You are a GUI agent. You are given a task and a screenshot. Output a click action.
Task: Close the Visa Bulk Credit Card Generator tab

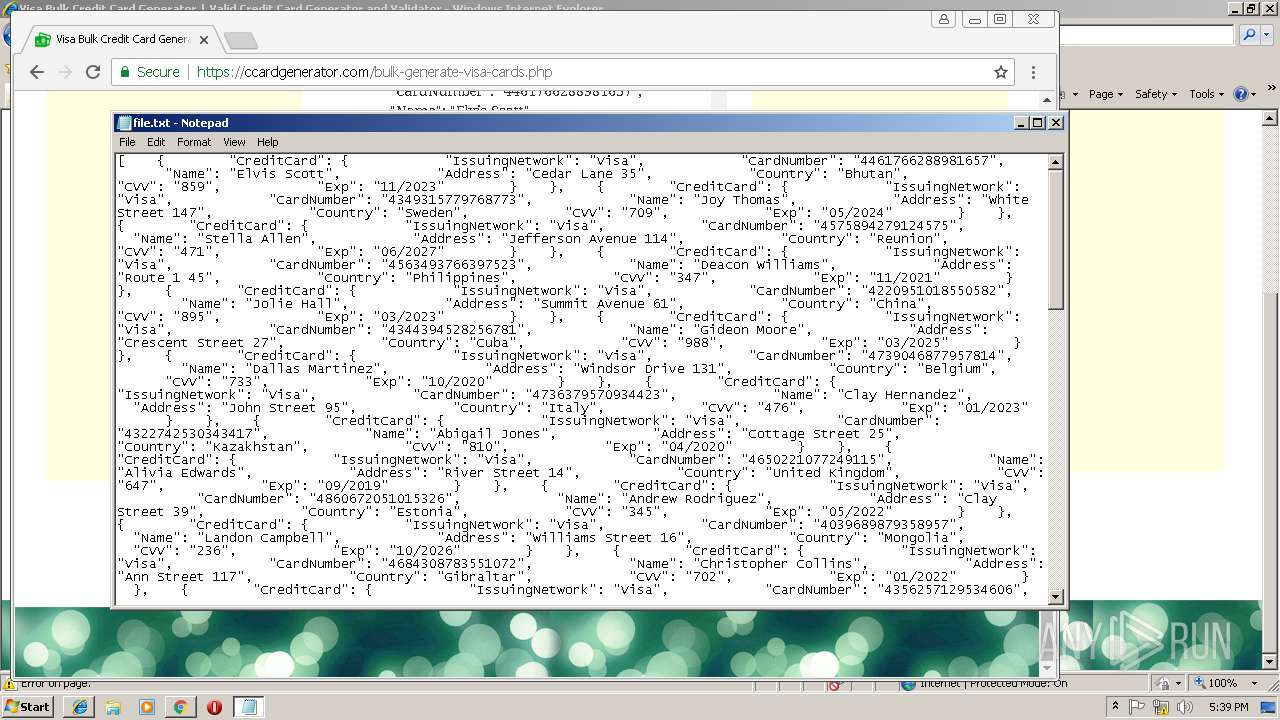click(x=204, y=40)
